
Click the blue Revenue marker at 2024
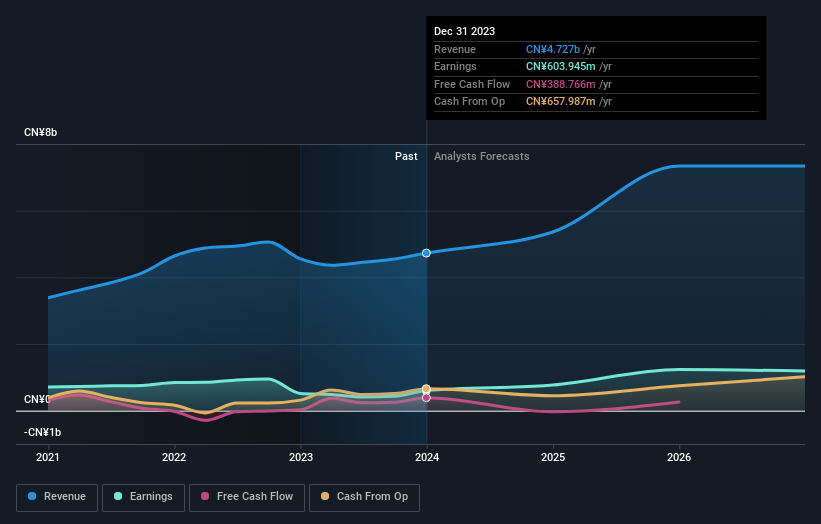pyautogui.click(x=427, y=253)
